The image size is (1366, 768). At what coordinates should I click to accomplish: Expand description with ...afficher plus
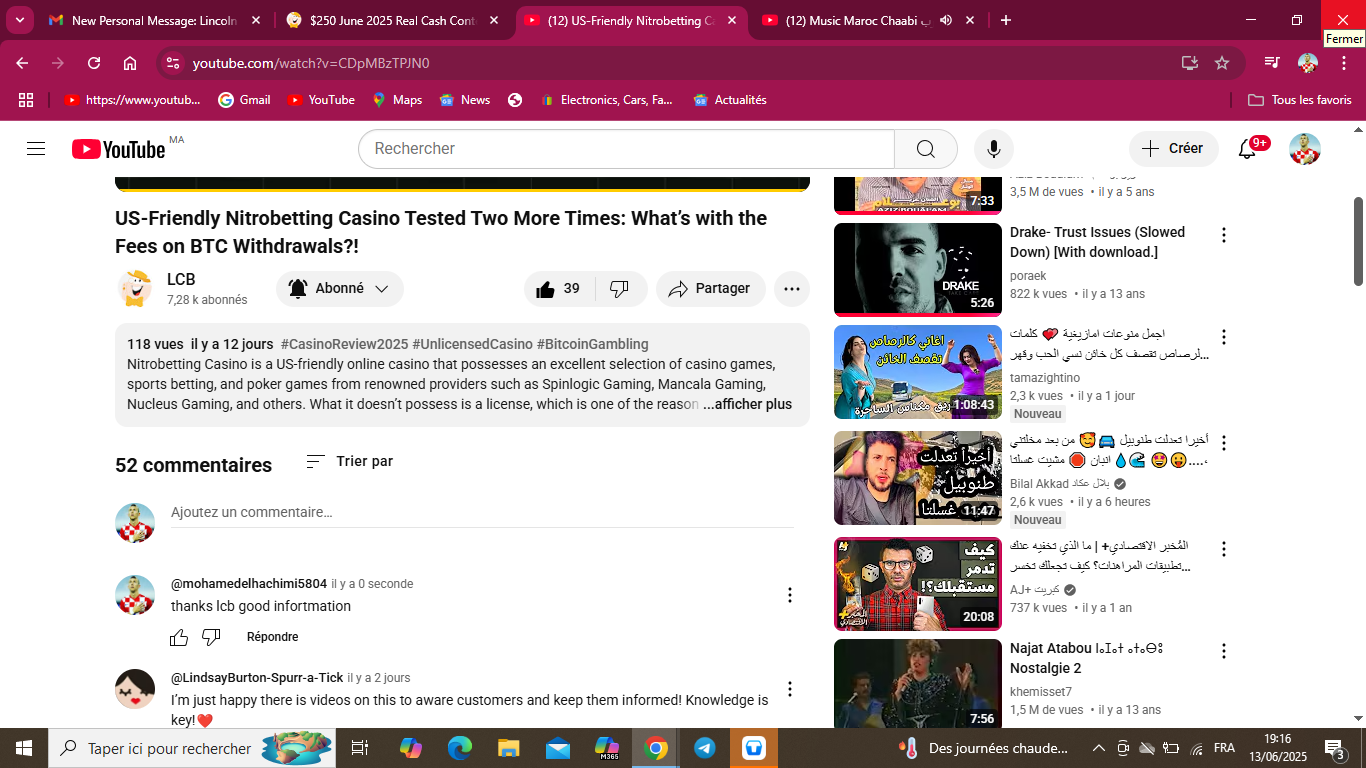(x=747, y=404)
